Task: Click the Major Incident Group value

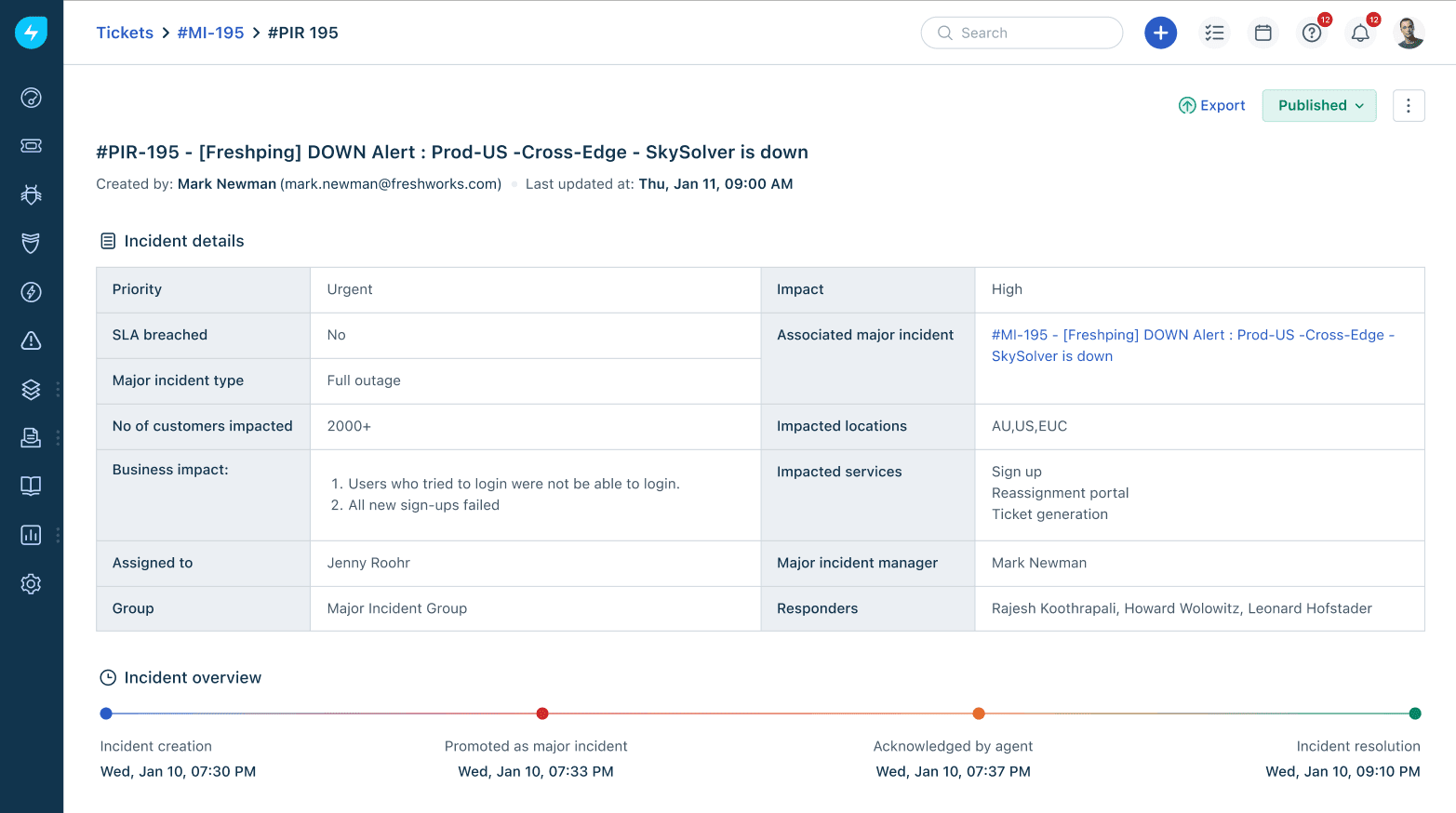Action: (397, 608)
